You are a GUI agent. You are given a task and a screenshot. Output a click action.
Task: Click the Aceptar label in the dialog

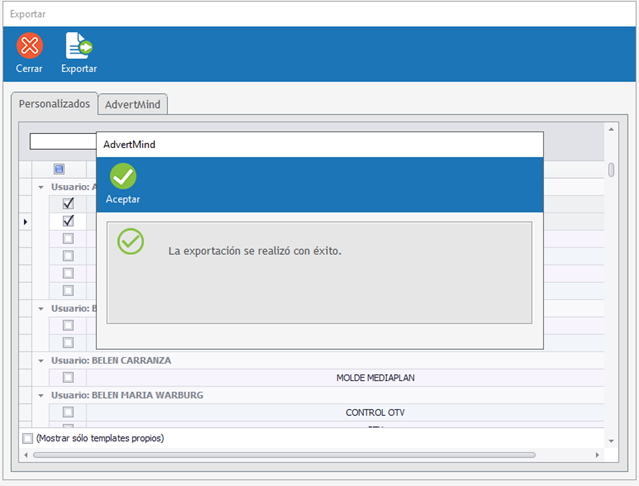tap(123, 199)
